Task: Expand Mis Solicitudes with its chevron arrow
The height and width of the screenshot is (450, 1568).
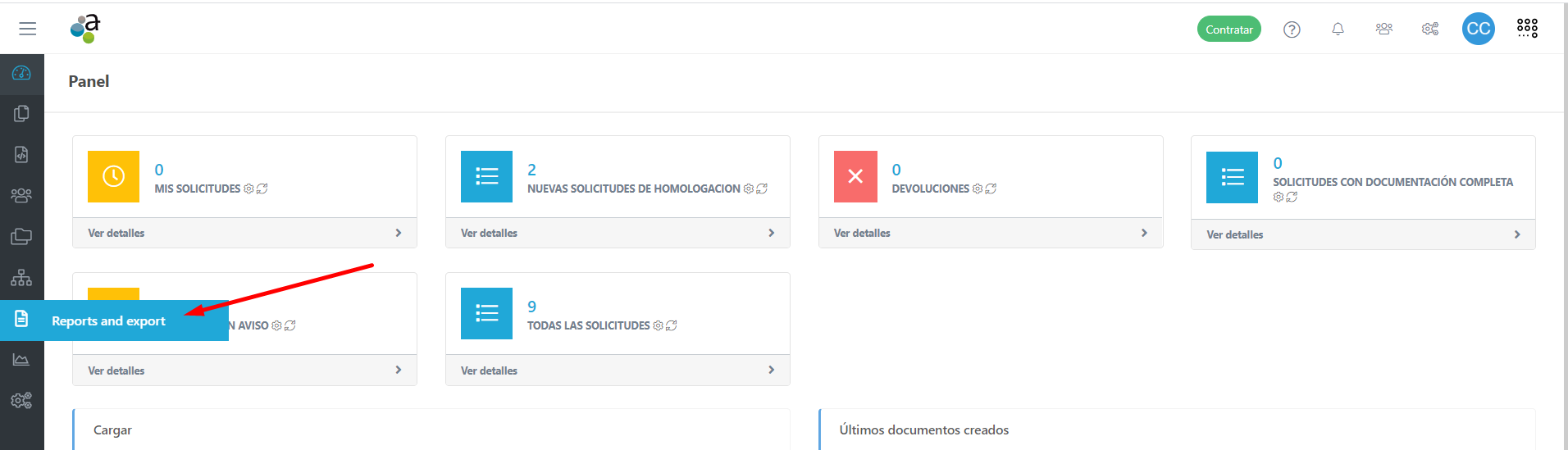Action: coord(399,233)
